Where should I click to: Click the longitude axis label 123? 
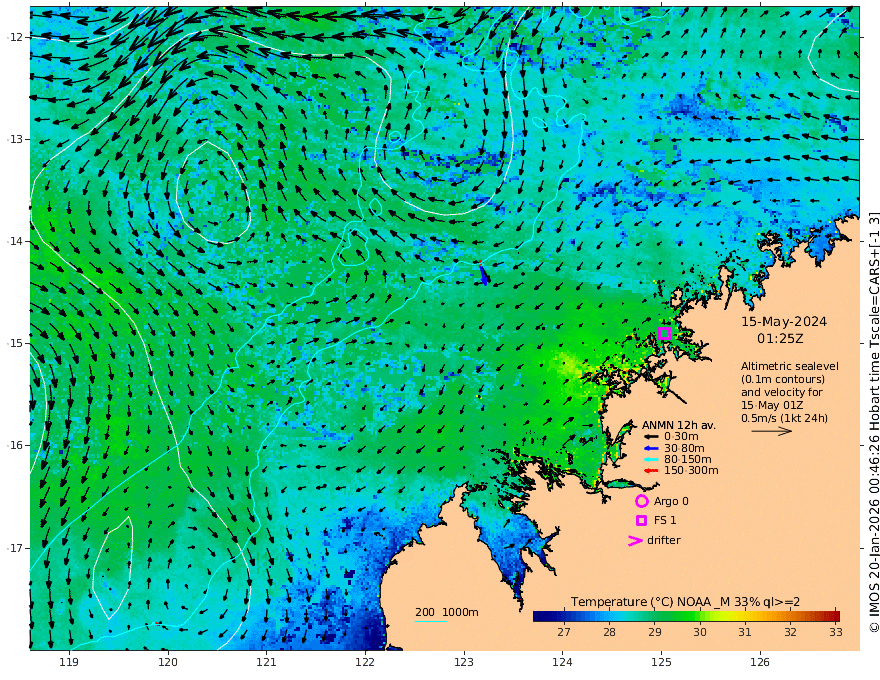coord(464,662)
